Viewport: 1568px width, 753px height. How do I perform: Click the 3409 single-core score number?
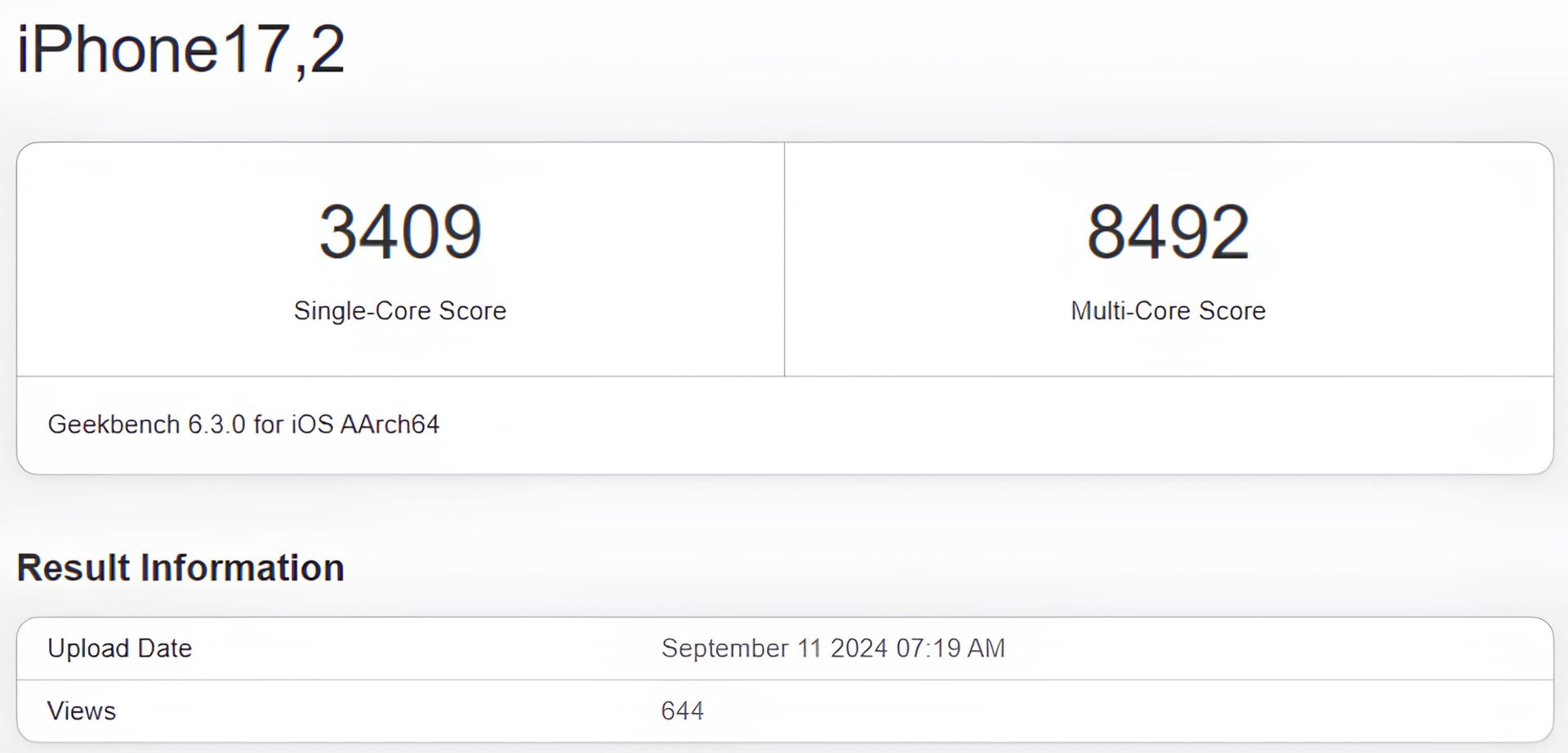pos(400,232)
